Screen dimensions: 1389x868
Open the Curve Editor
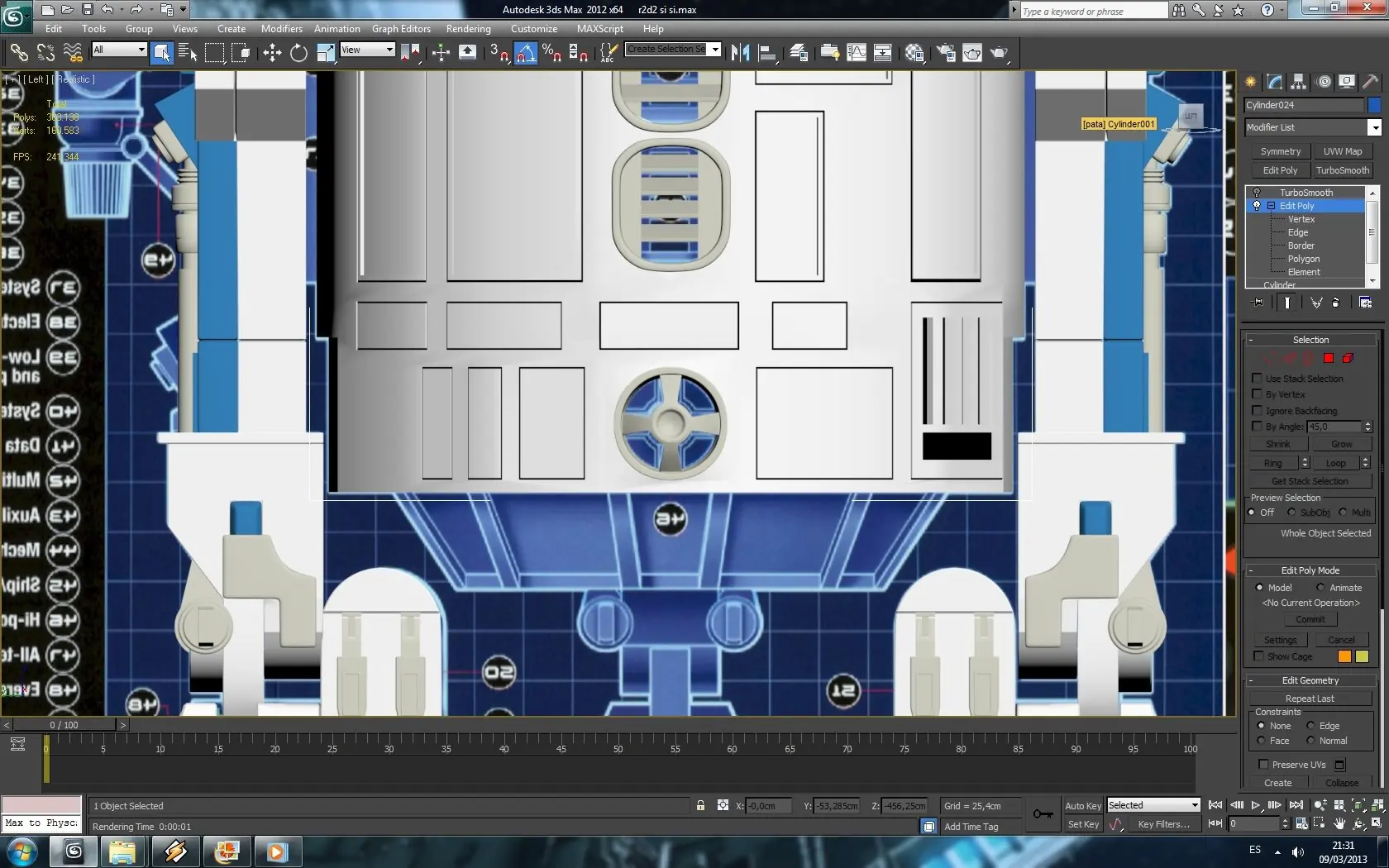pyautogui.click(x=857, y=53)
